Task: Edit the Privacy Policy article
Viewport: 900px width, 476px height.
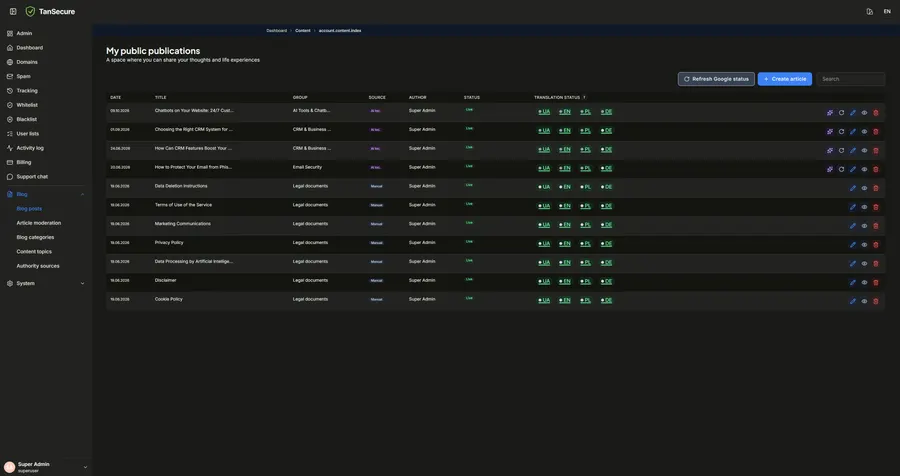Action: [853, 245]
